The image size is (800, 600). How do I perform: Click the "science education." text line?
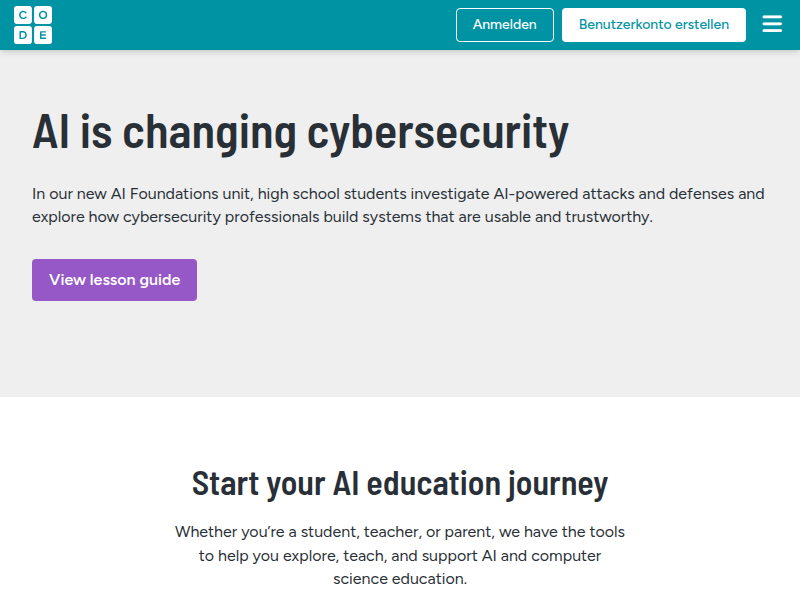(x=400, y=579)
